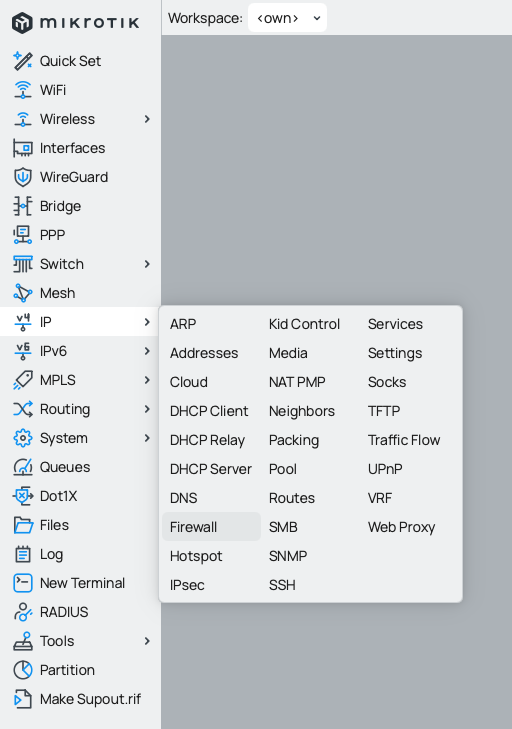The width and height of the screenshot is (512, 729).
Task: Select Routes in the IP submenu
Action: [292, 498]
